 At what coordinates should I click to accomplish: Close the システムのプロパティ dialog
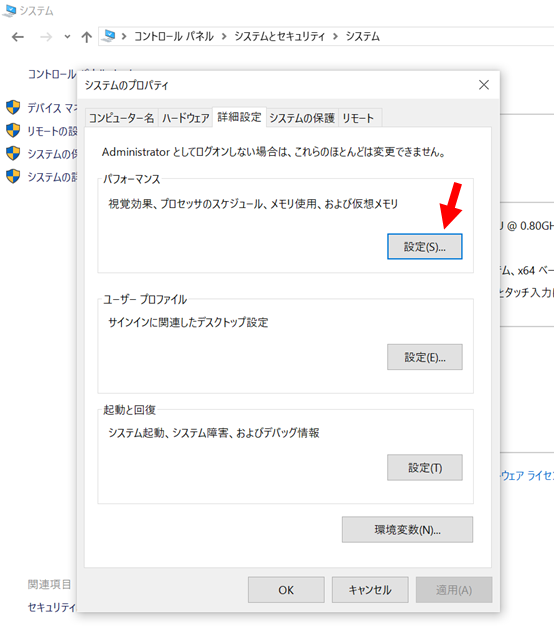pyautogui.click(x=484, y=85)
